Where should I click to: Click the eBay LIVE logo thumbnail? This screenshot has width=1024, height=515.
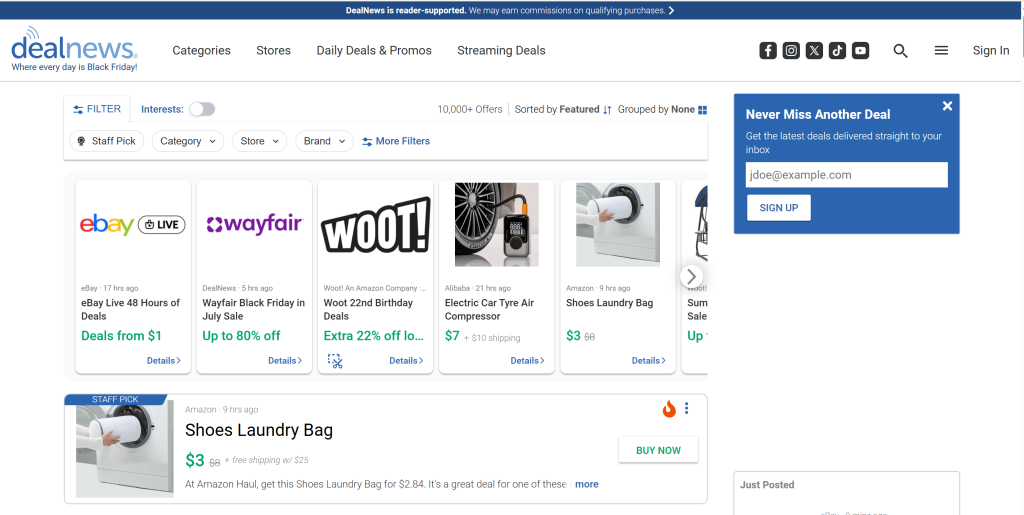pyautogui.click(x=133, y=225)
